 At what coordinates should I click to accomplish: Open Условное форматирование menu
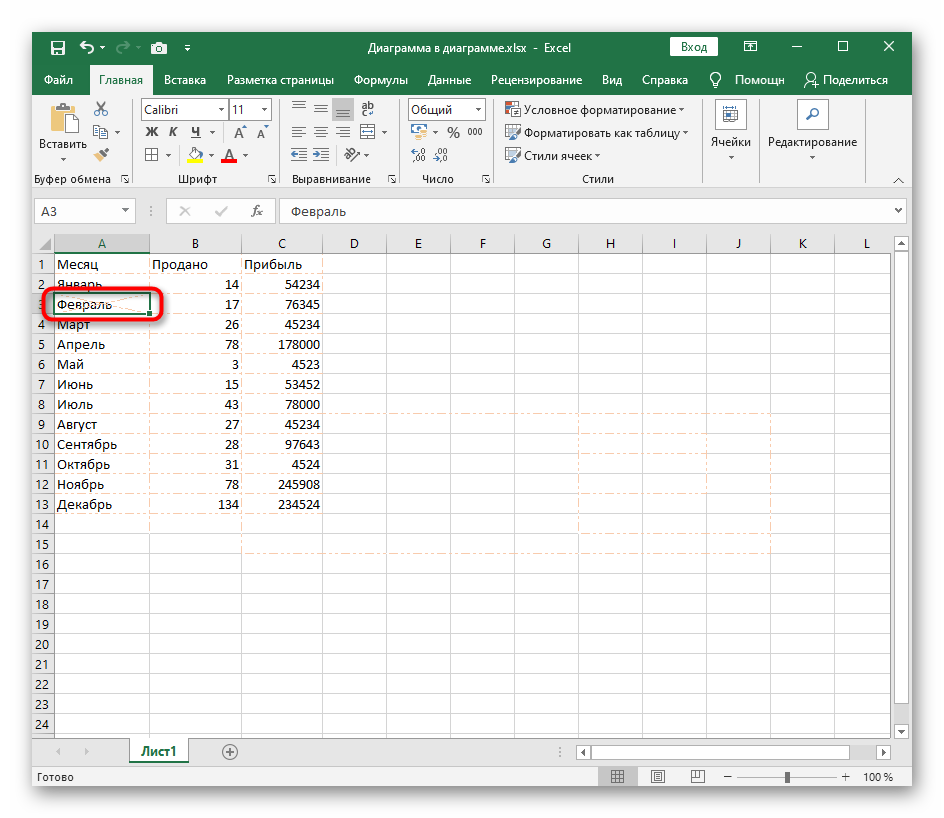pyautogui.click(x=596, y=110)
